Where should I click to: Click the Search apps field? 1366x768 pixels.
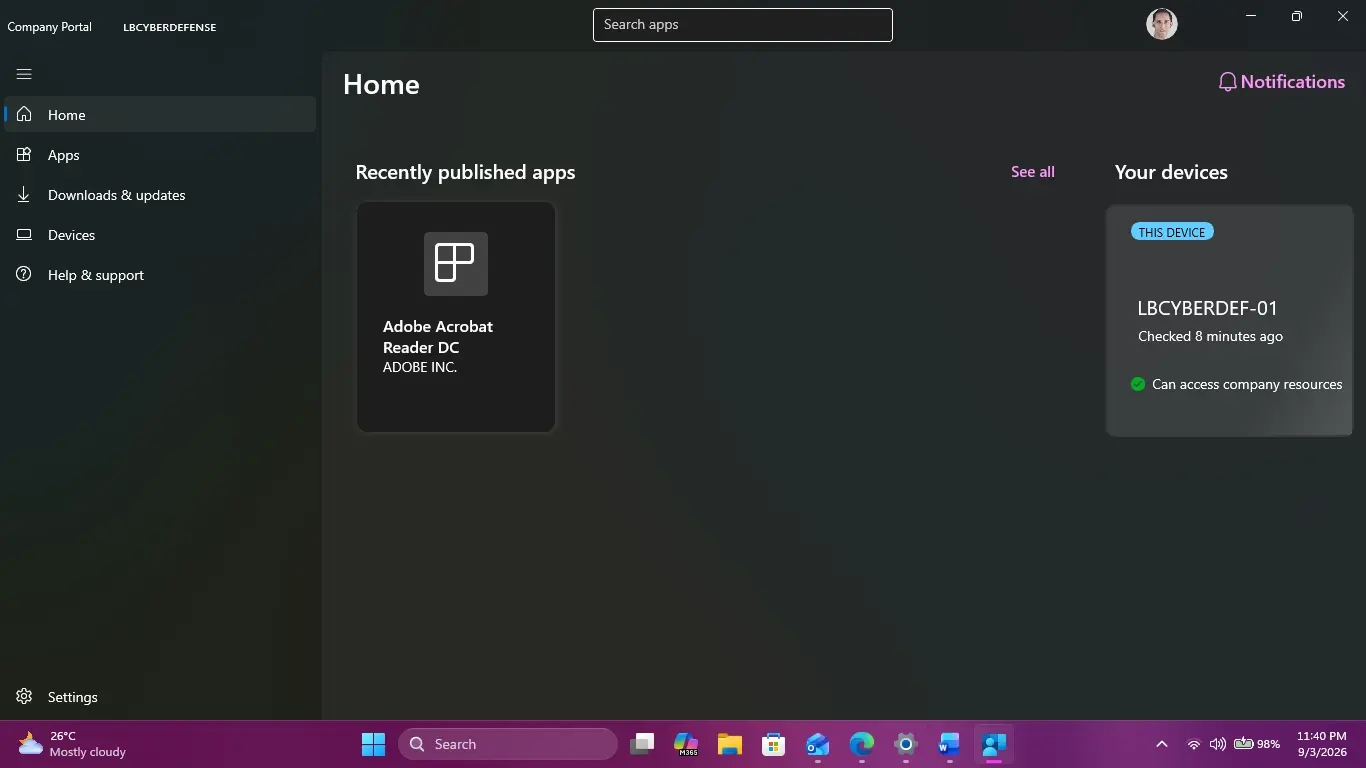point(743,25)
